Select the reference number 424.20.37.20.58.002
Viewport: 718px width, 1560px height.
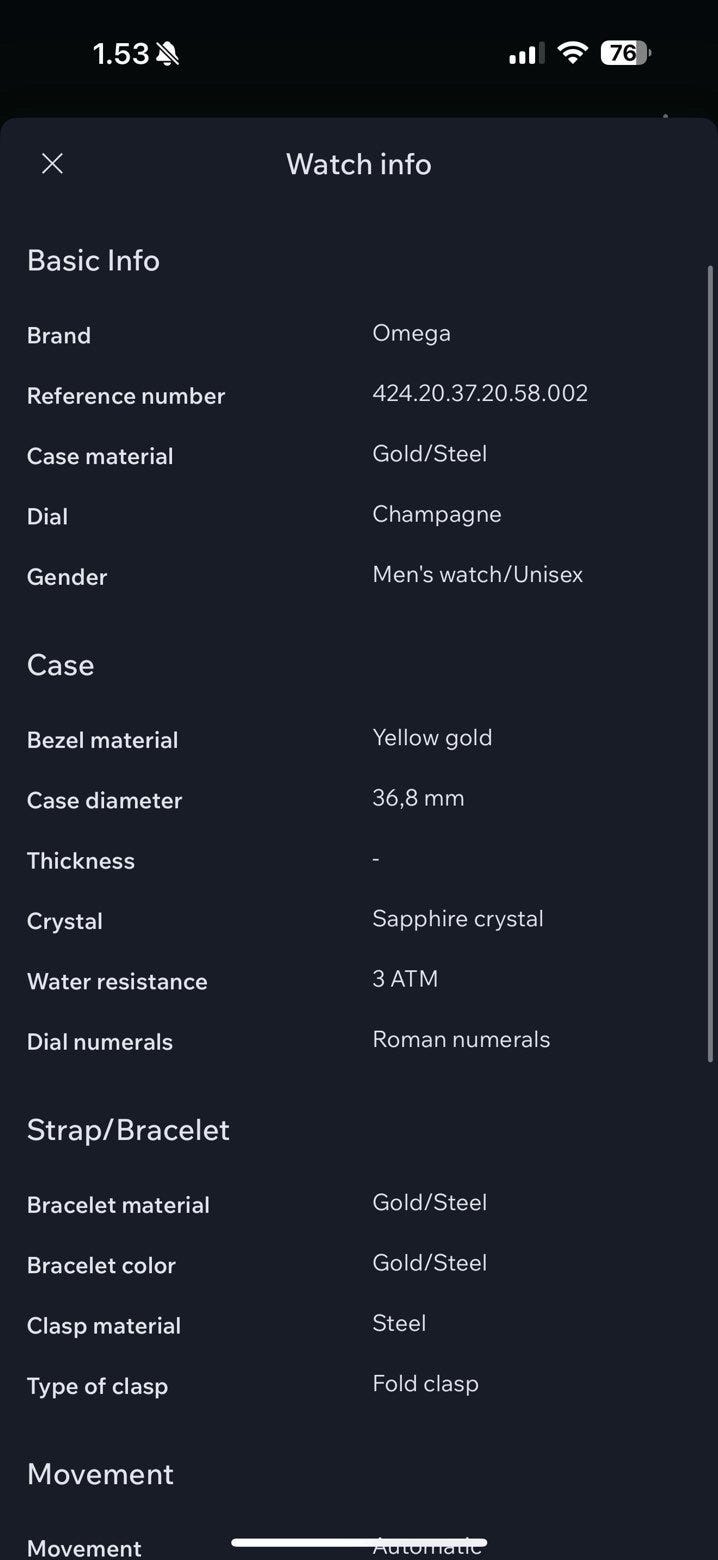click(x=480, y=393)
